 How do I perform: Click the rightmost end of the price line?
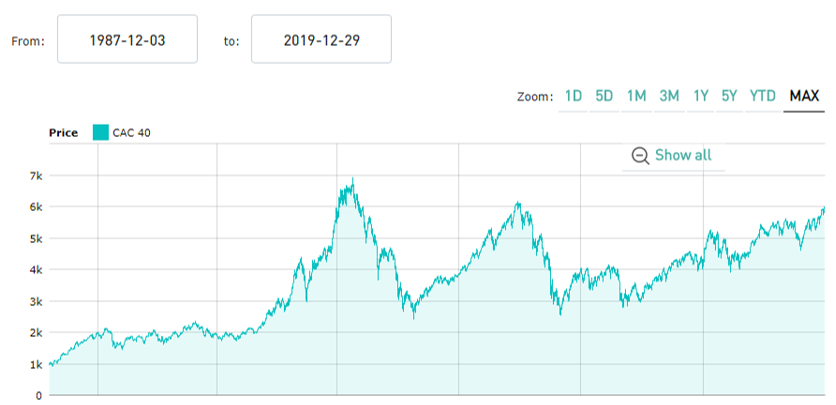825,207
